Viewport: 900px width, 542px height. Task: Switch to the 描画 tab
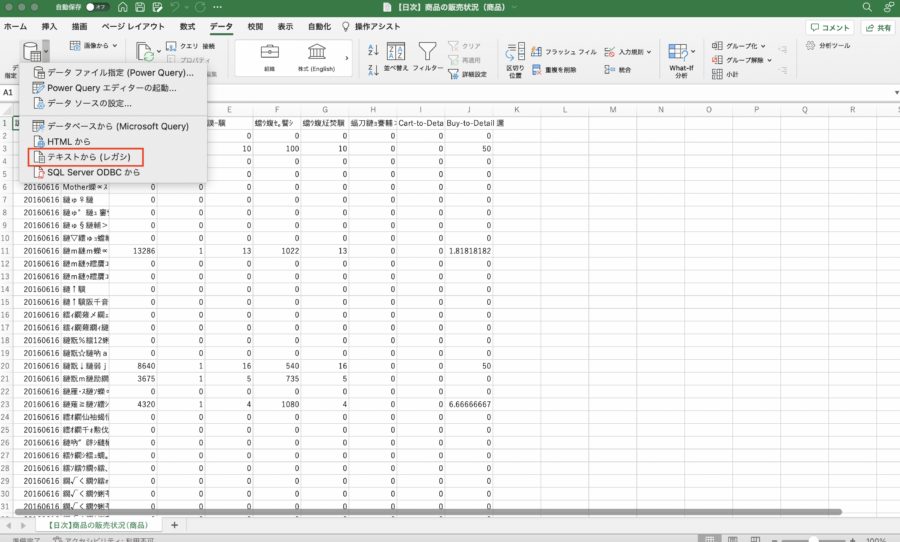tap(79, 26)
